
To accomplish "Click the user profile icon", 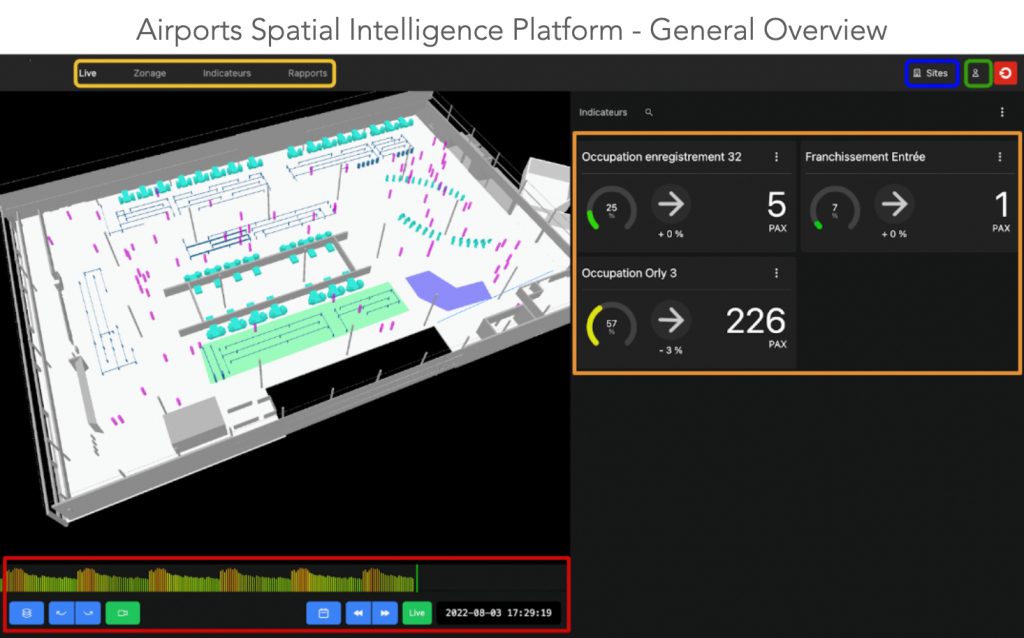I will pyautogui.click(x=977, y=73).
